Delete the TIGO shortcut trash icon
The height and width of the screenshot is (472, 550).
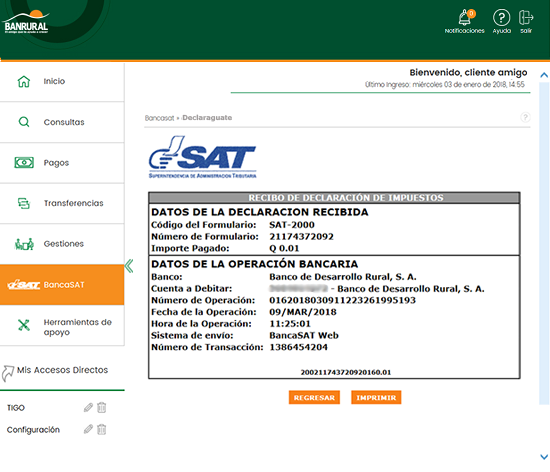coord(101,407)
